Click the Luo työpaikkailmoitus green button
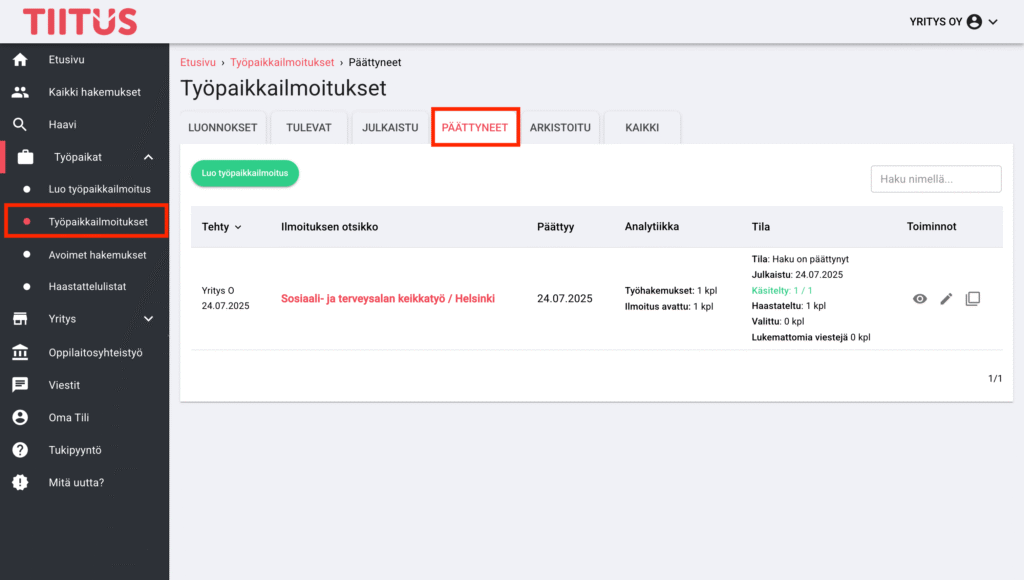 click(245, 173)
